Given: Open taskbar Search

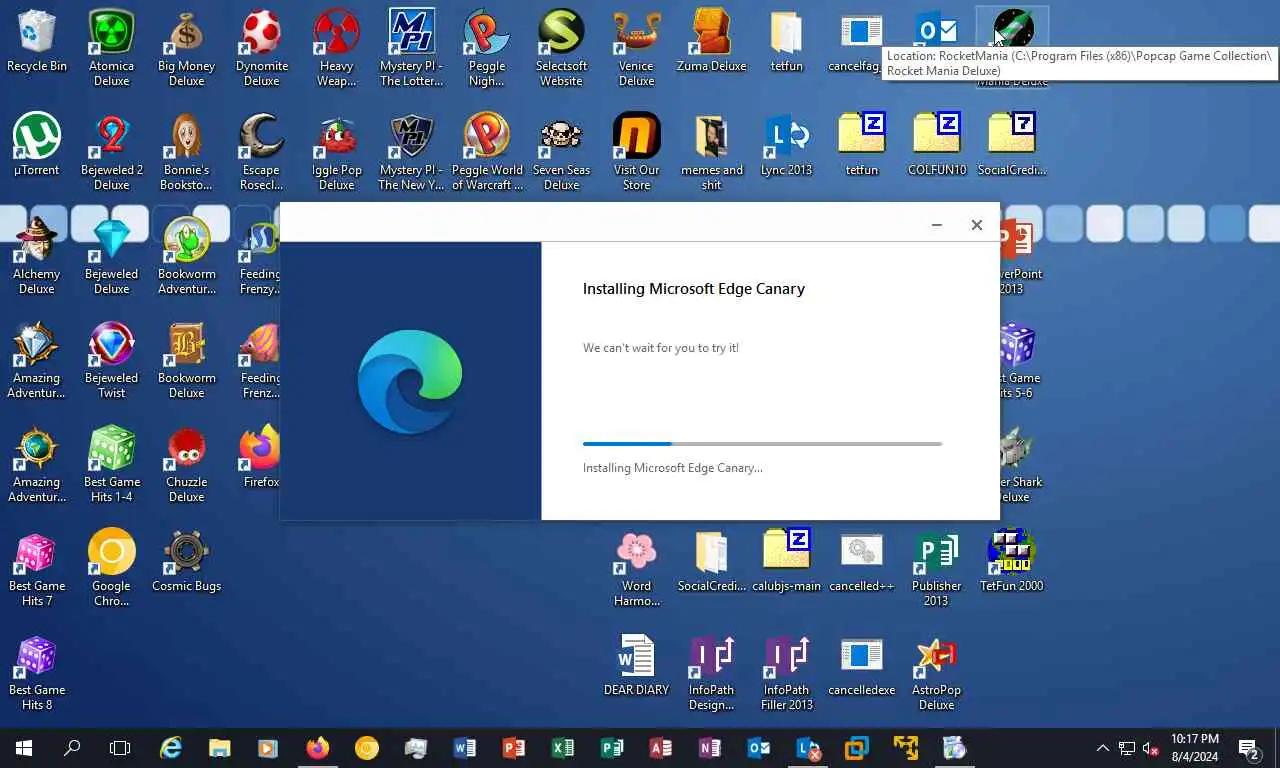Looking at the screenshot, I should pyautogui.click(x=72, y=748).
